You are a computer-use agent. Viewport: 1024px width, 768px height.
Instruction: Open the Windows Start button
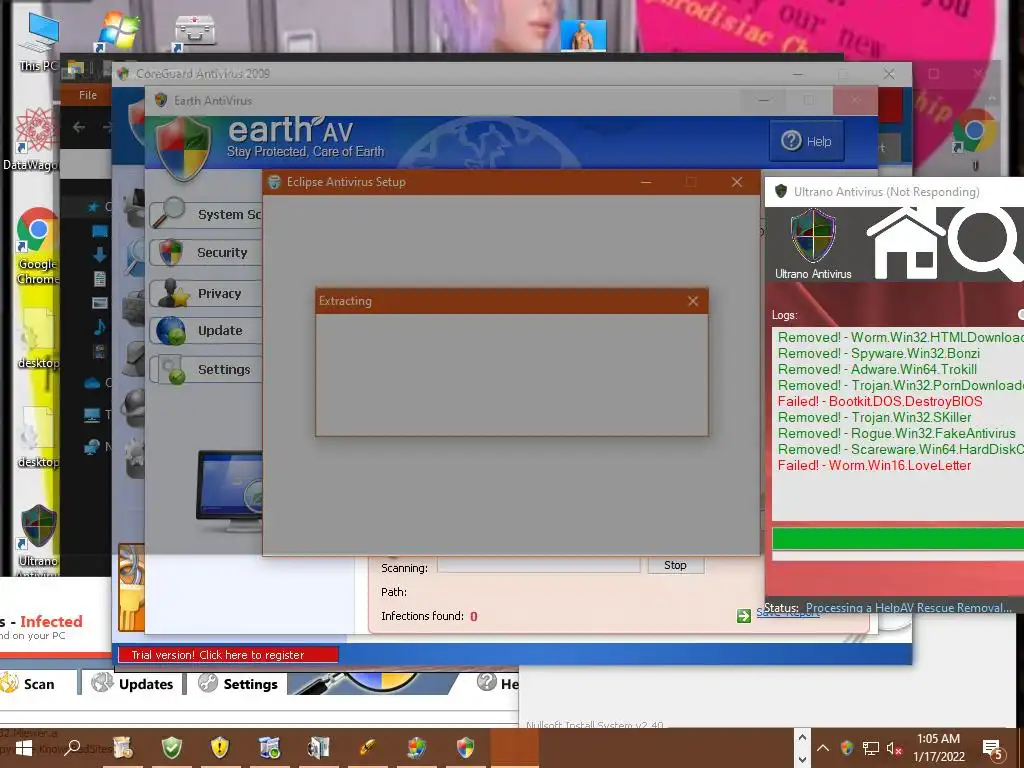click(x=24, y=748)
